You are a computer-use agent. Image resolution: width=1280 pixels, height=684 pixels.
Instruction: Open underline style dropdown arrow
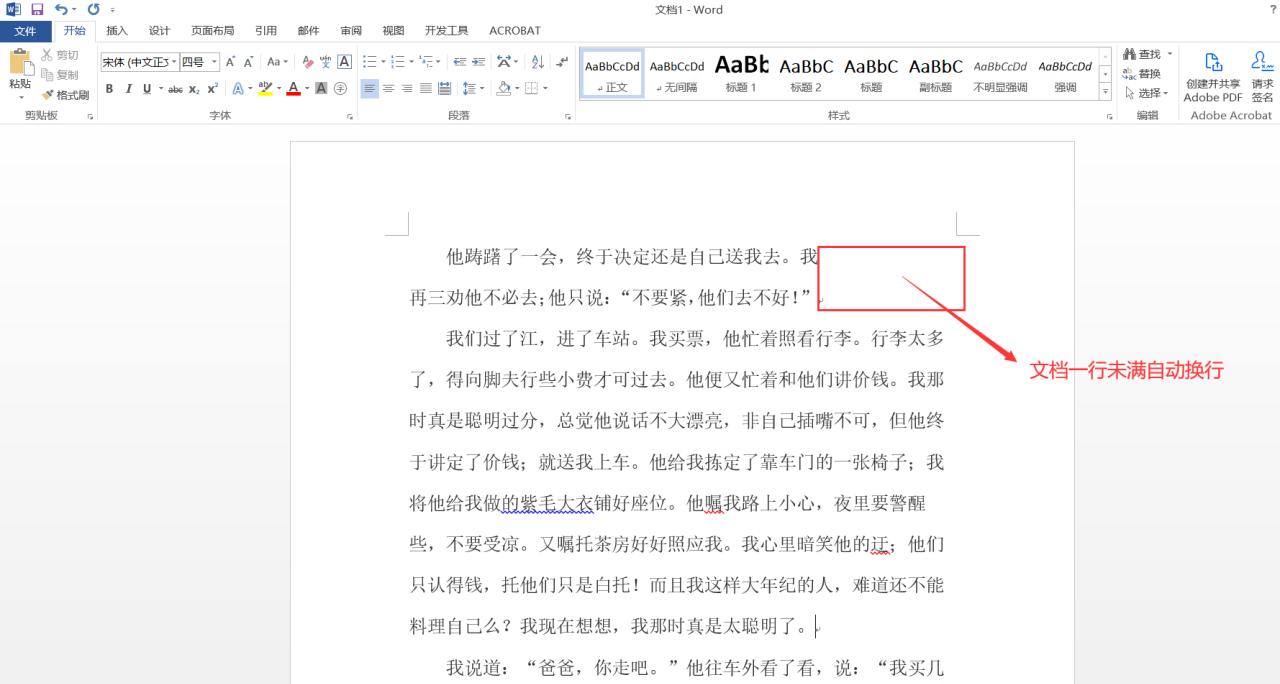(160, 89)
